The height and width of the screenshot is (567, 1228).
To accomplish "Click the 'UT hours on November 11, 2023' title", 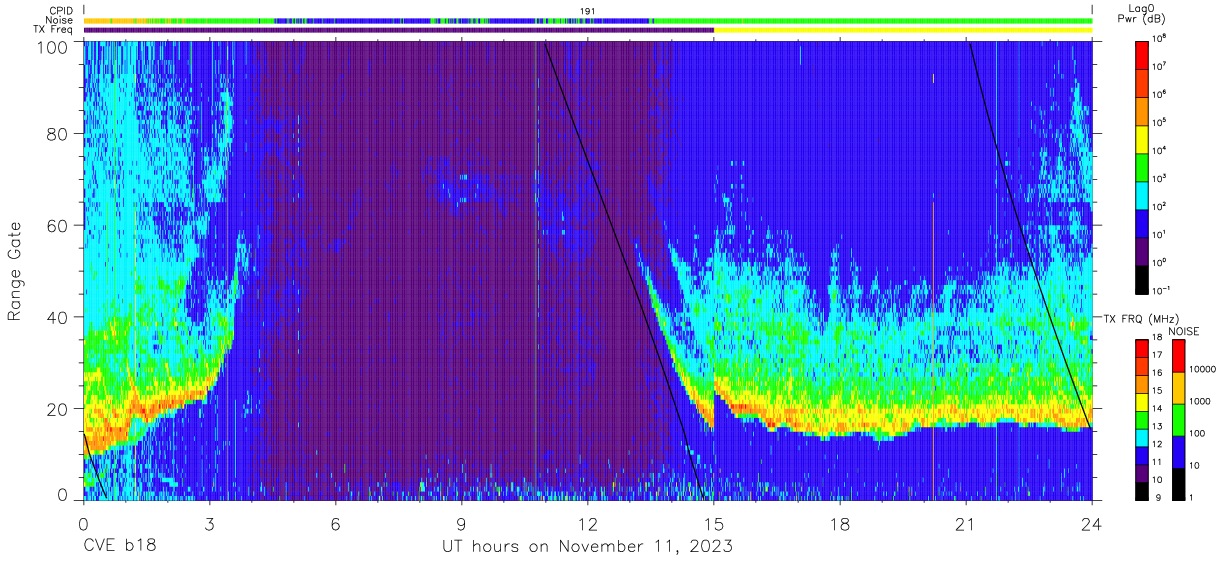I will 588,546.
